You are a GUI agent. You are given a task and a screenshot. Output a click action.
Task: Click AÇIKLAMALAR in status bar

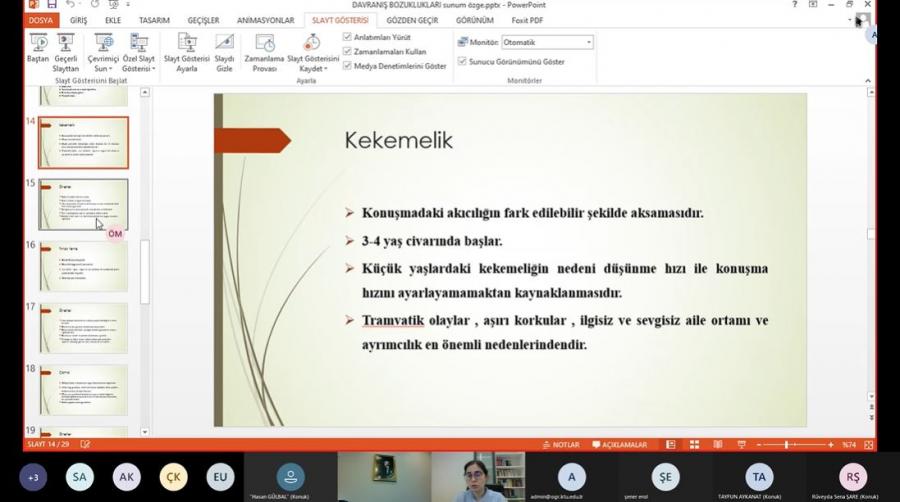point(619,444)
